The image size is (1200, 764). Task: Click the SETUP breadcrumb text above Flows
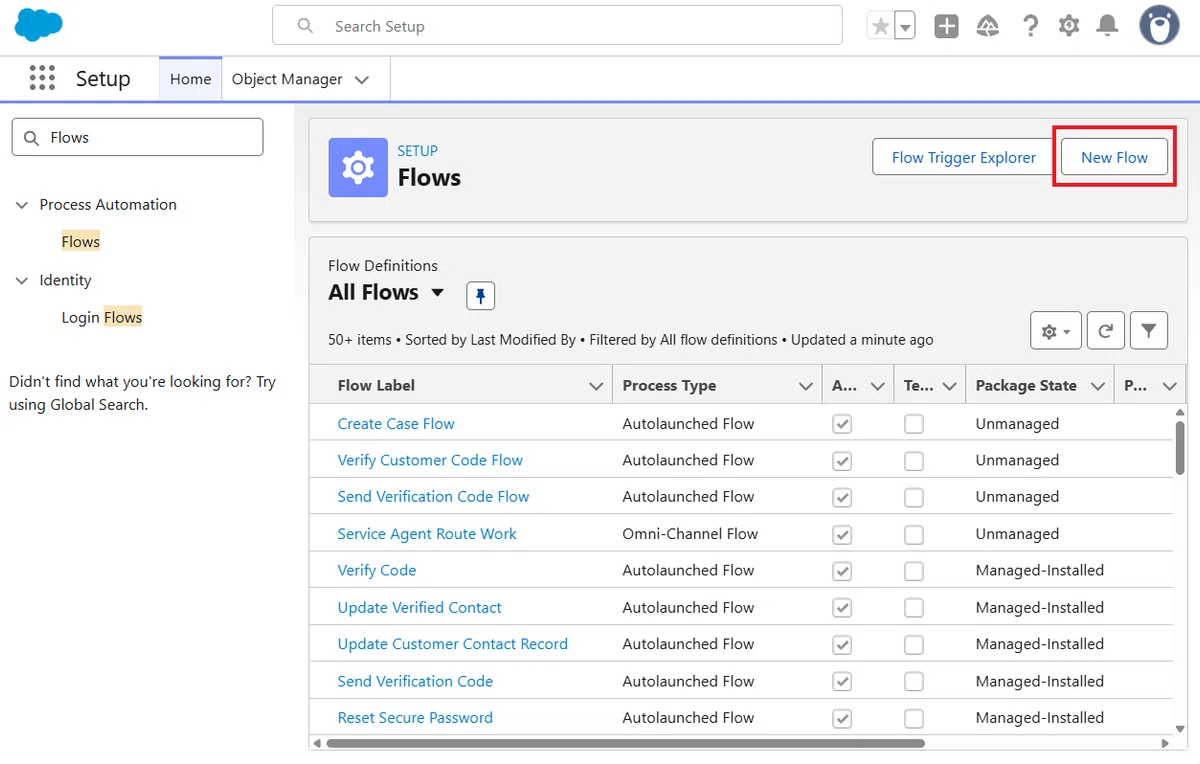[x=418, y=151]
